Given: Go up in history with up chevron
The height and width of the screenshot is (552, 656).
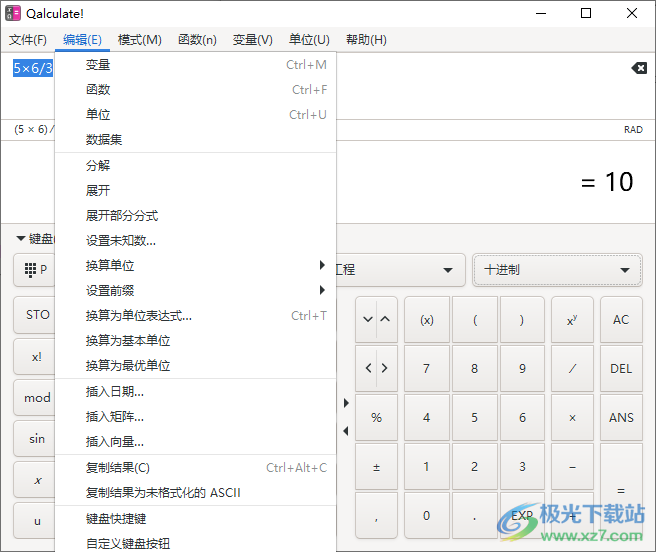Looking at the screenshot, I should click(385, 319).
